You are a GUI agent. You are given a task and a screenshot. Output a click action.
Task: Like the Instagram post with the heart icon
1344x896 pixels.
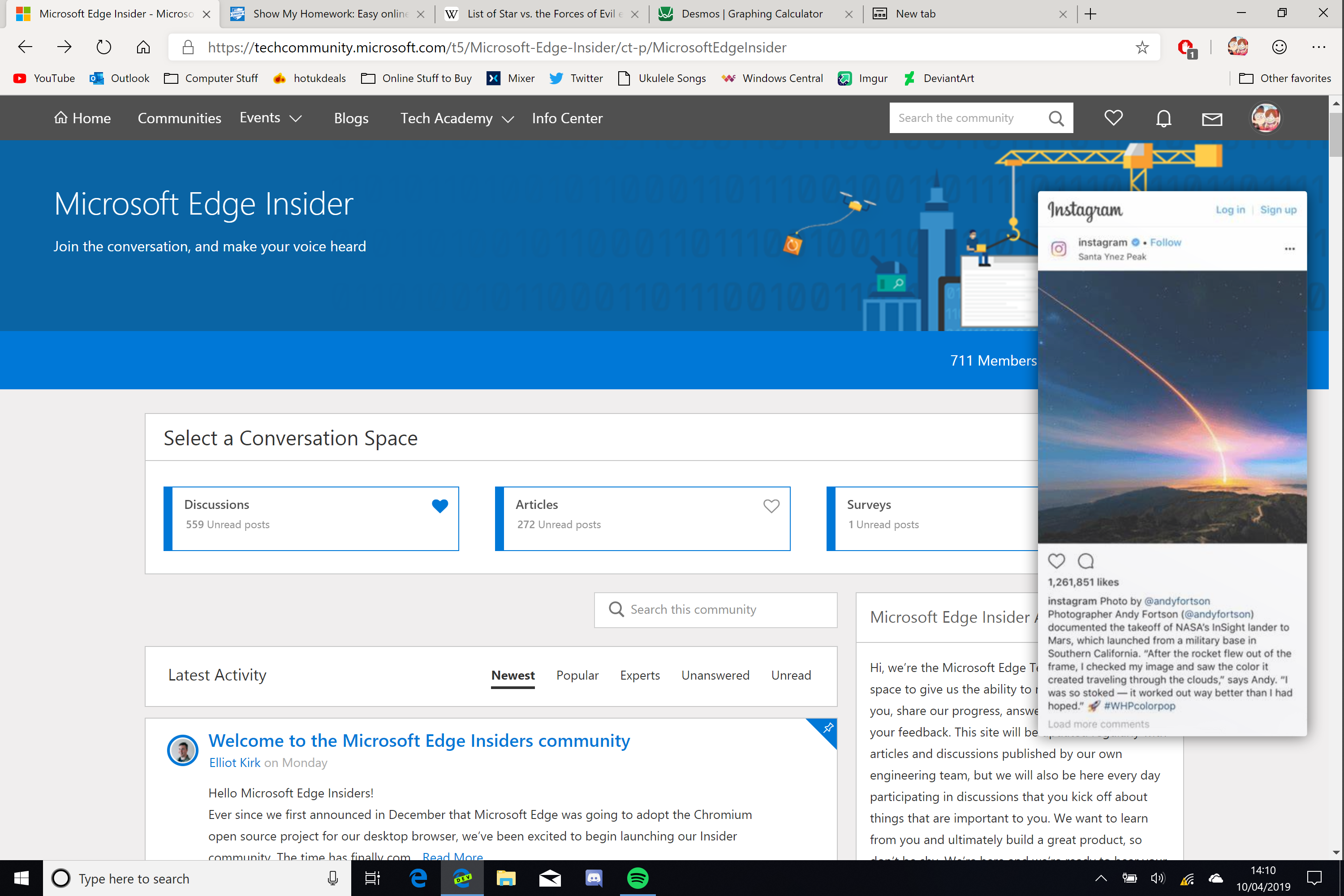[1056, 560]
